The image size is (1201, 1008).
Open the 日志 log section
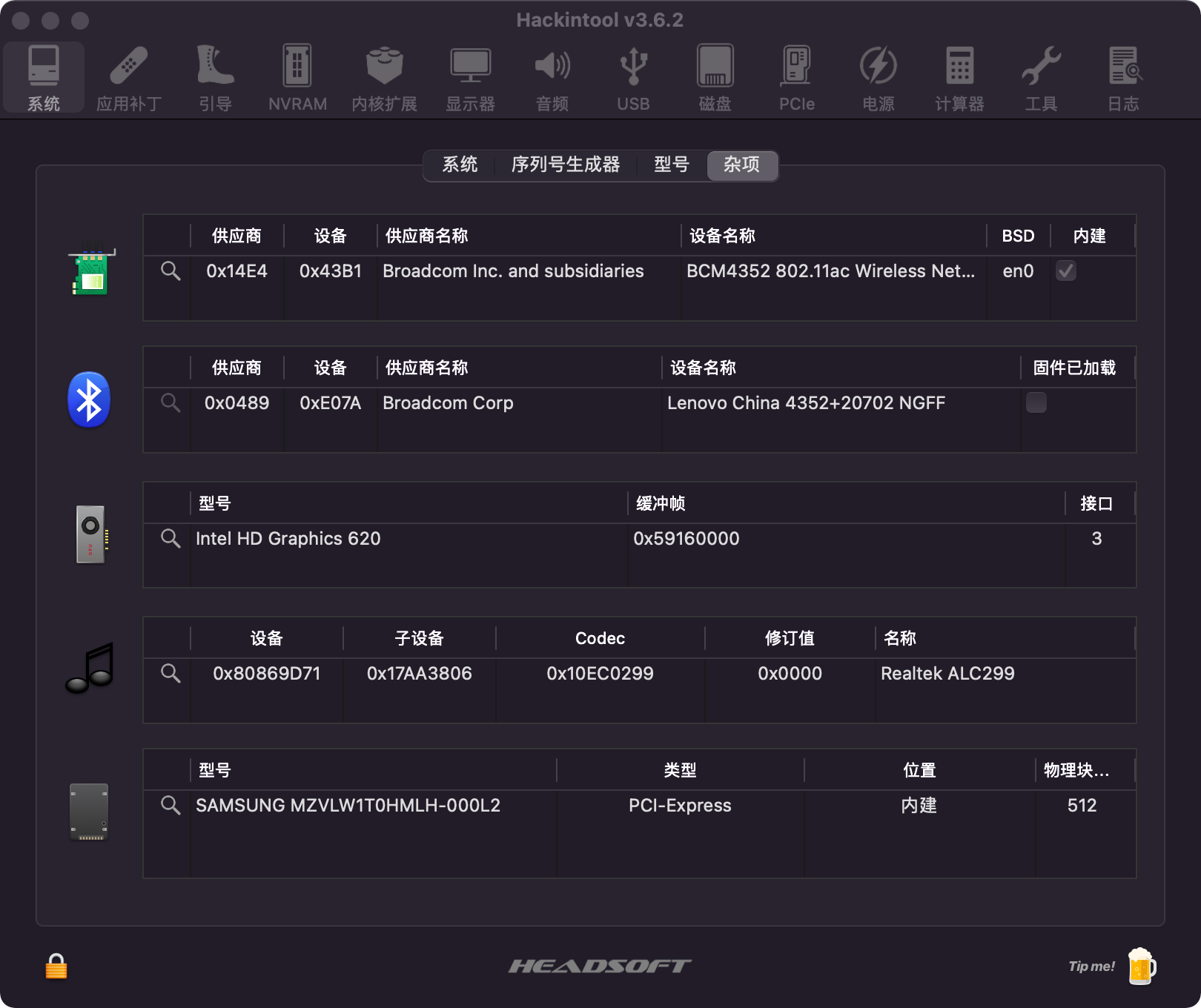(1124, 78)
